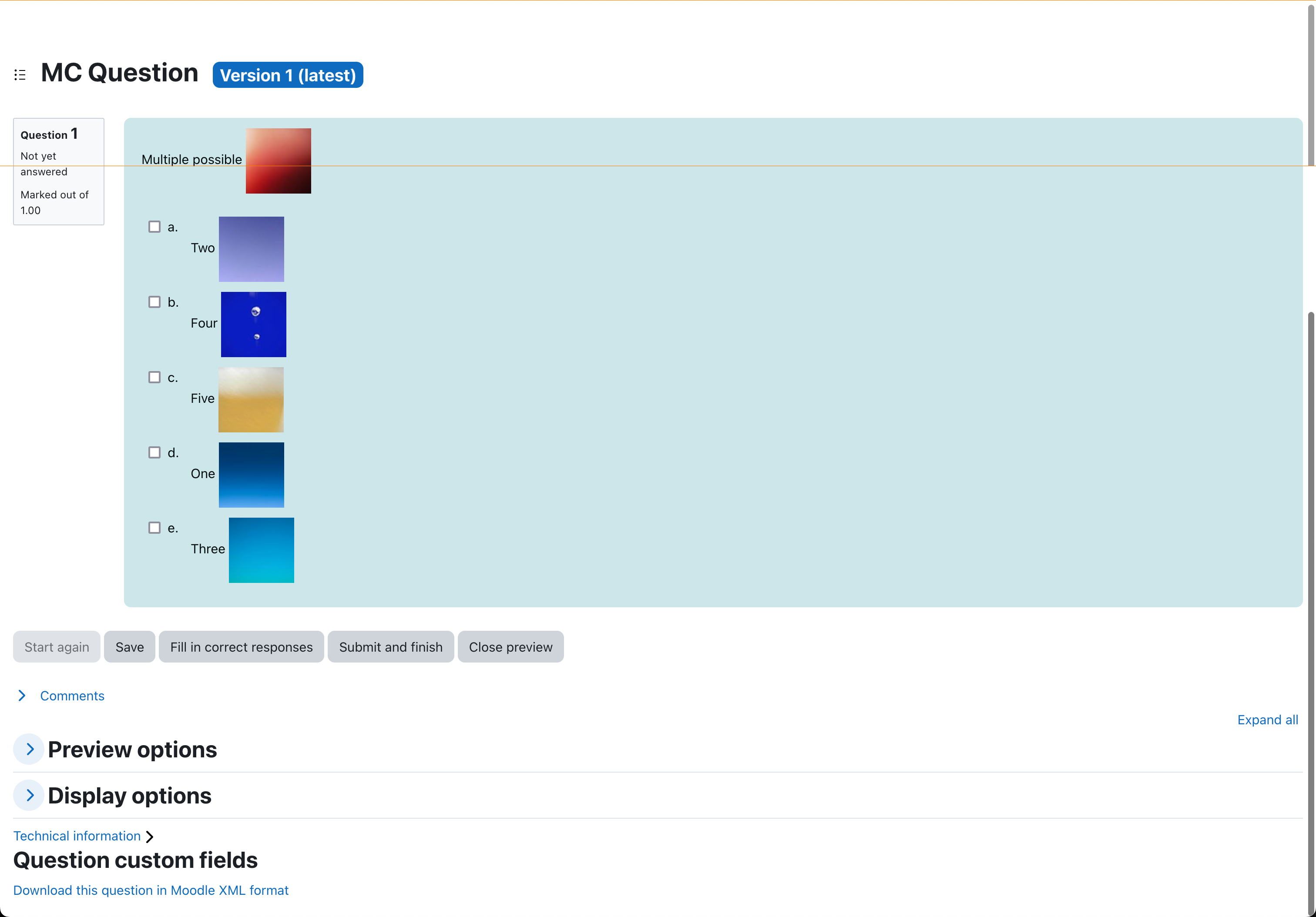Click the 'Question 1' info heading
This screenshot has width=1316, height=917.
49,134
